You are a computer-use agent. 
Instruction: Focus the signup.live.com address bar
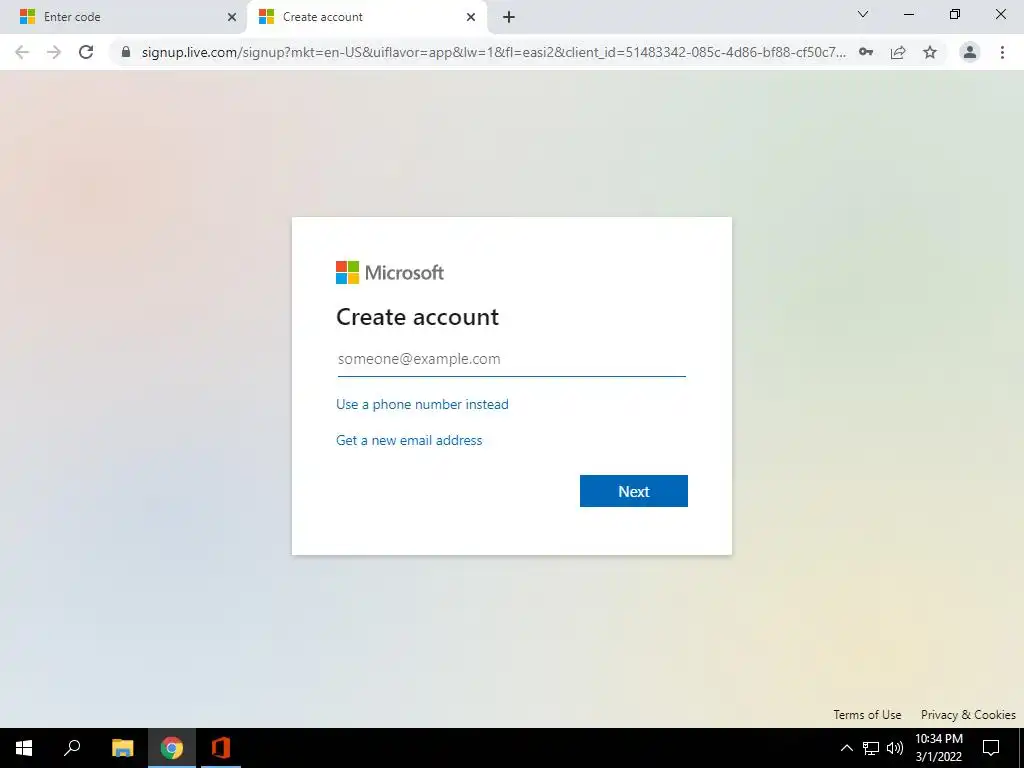tap(493, 52)
